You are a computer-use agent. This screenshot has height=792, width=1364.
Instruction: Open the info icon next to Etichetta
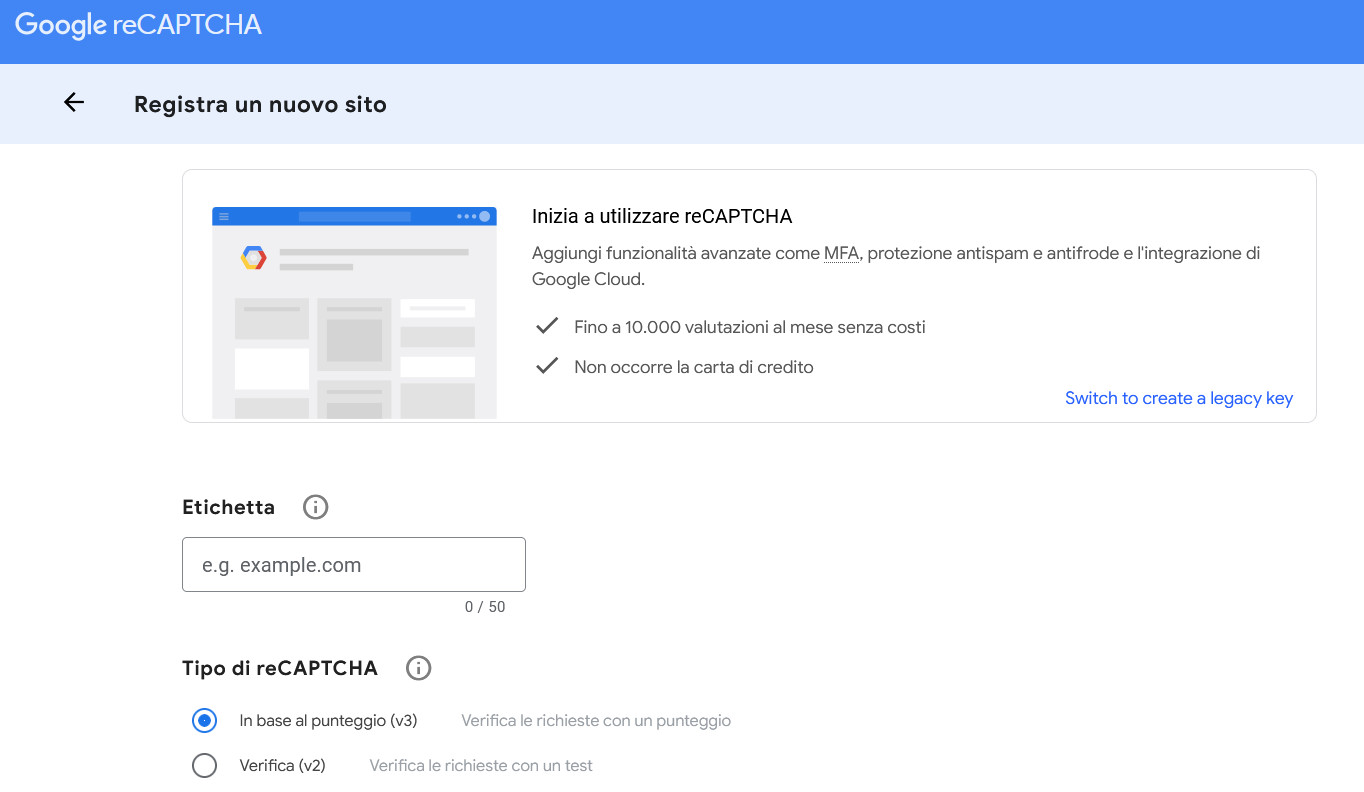point(315,507)
